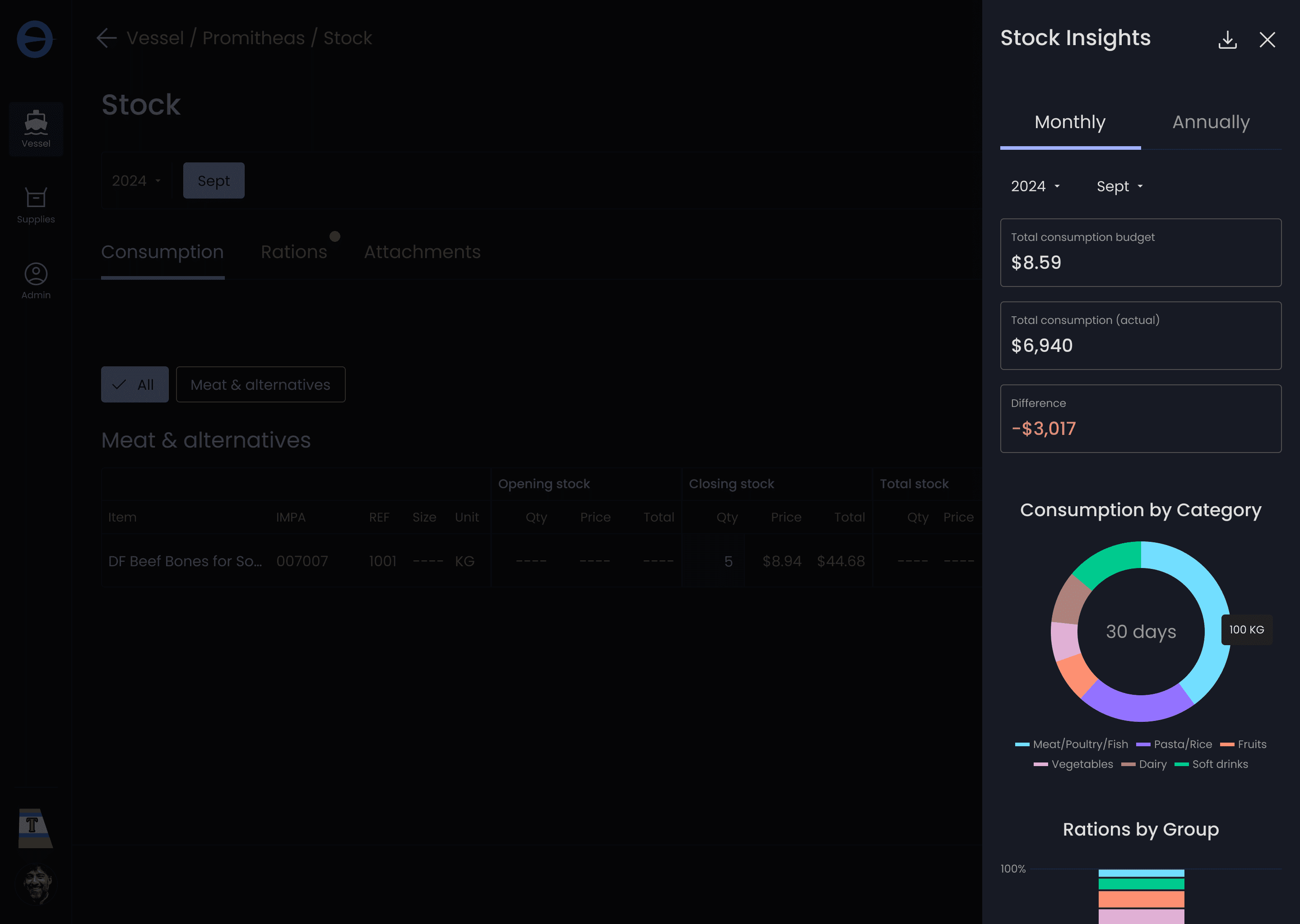
Task: Click the Promitheas breadcrumb link
Action: click(x=254, y=38)
